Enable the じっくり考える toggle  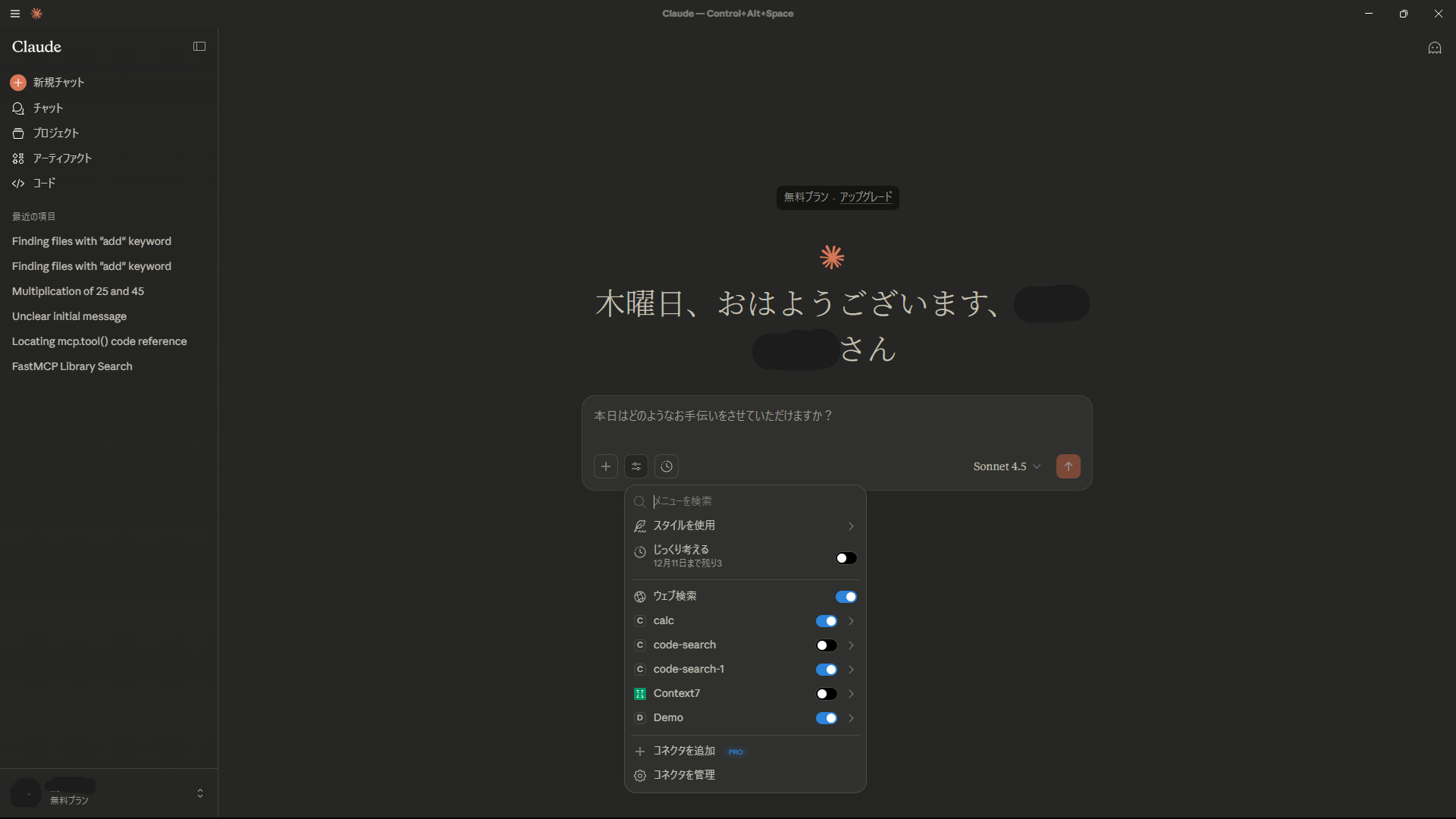point(846,558)
